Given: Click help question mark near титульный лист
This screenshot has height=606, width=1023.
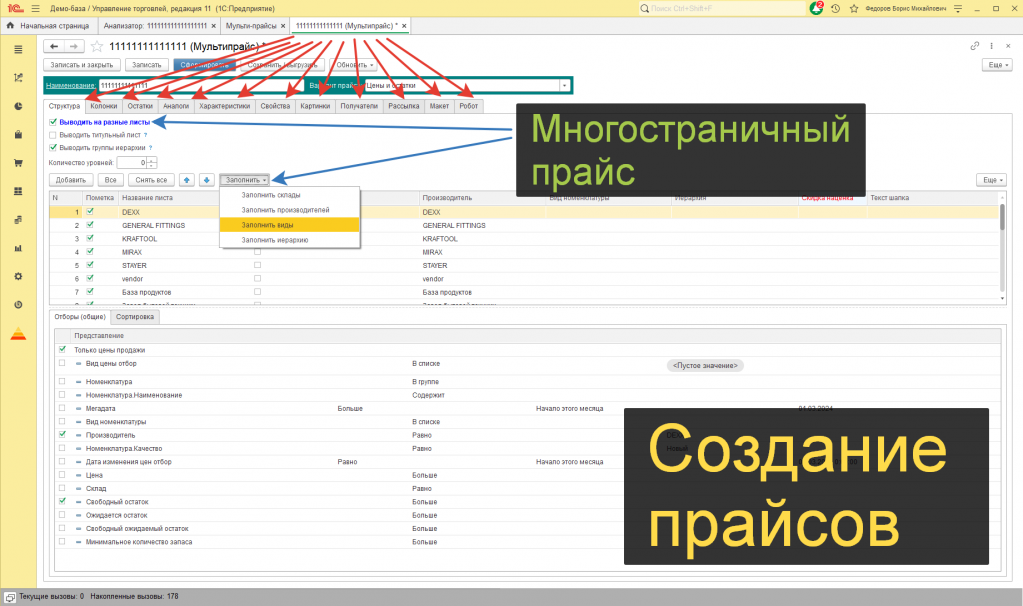Looking at the screenshot, I should (x=145, y=135).
